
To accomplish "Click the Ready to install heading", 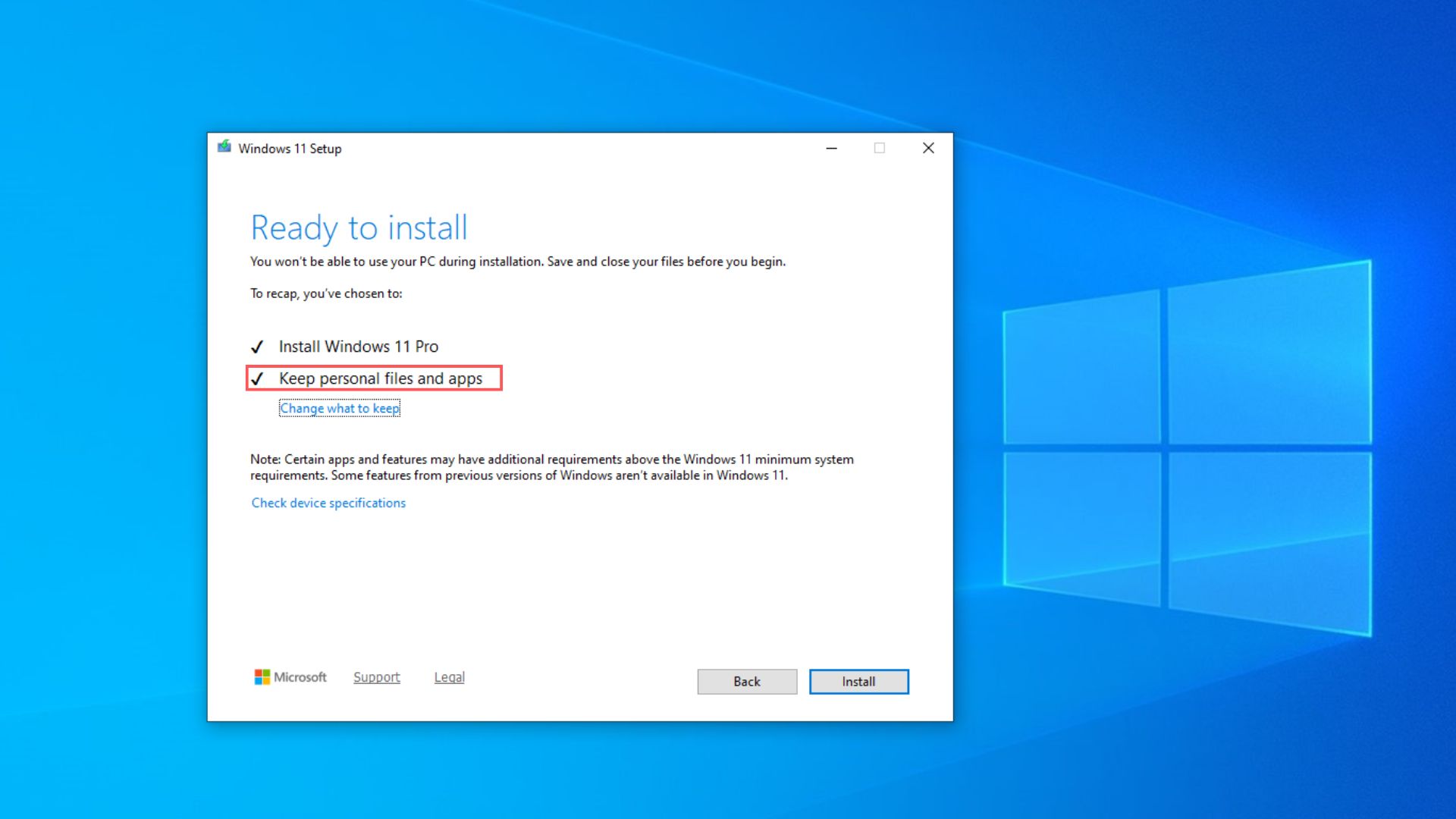I will tap(359, 227).
